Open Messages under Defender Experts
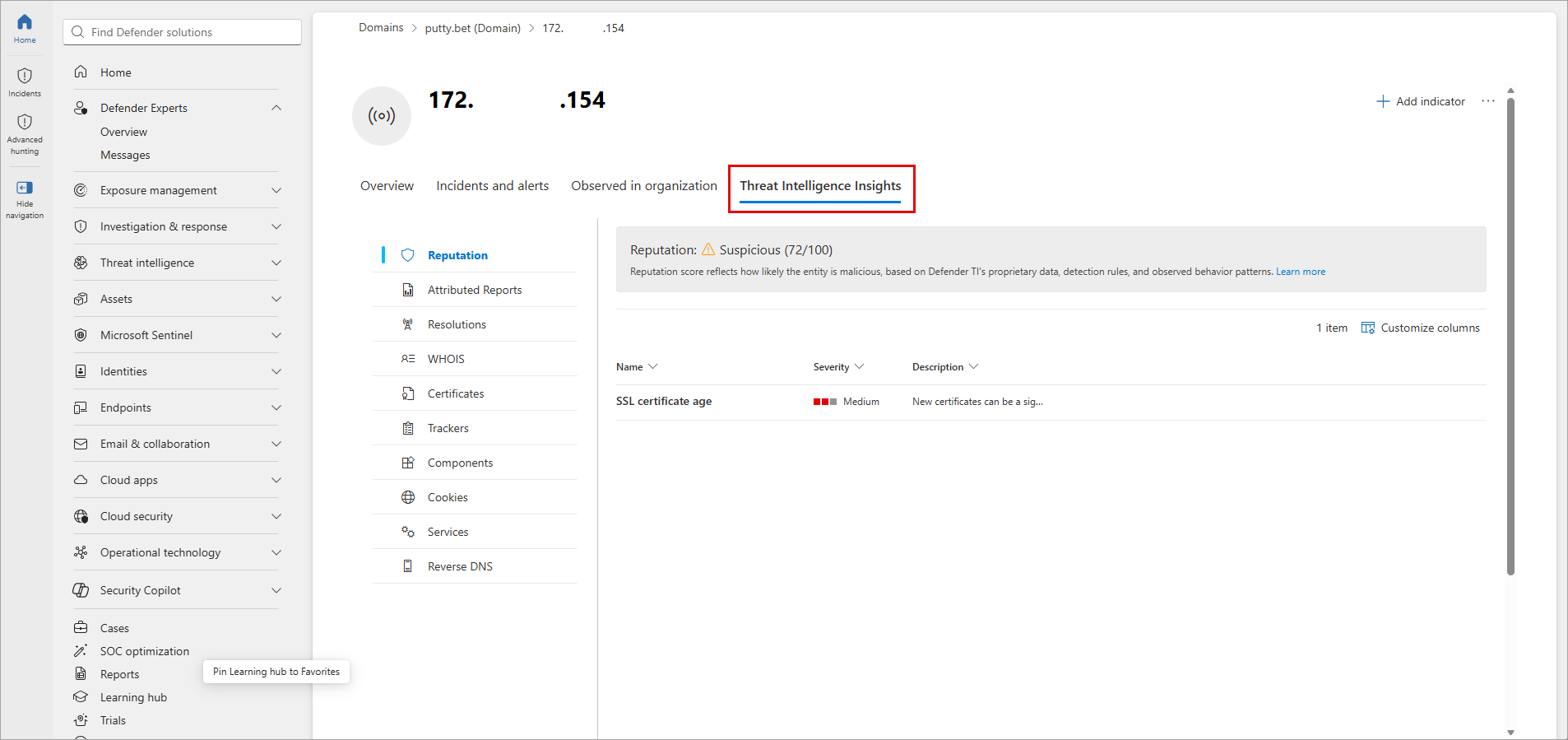This screenshot has height=740, width=1568. [125, 155]
